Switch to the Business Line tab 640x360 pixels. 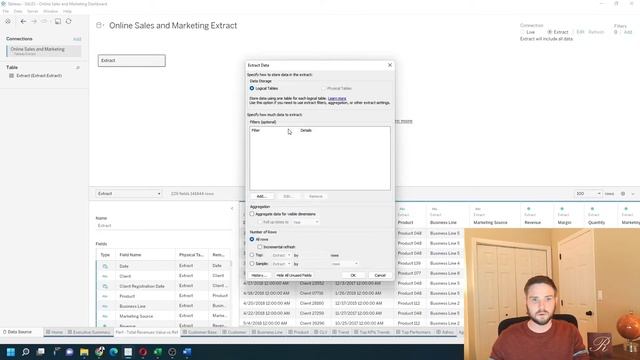267,332
